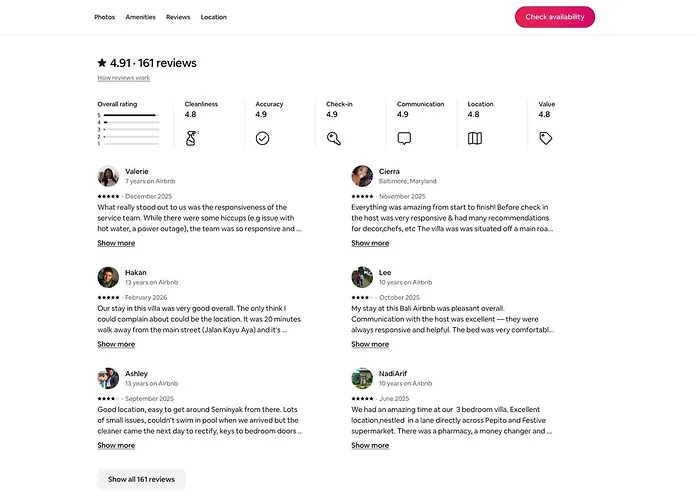Click the 5-star overall rating bar
This screenshot has height=500, width=700.
pyautogui.click(x=131, y=115)
